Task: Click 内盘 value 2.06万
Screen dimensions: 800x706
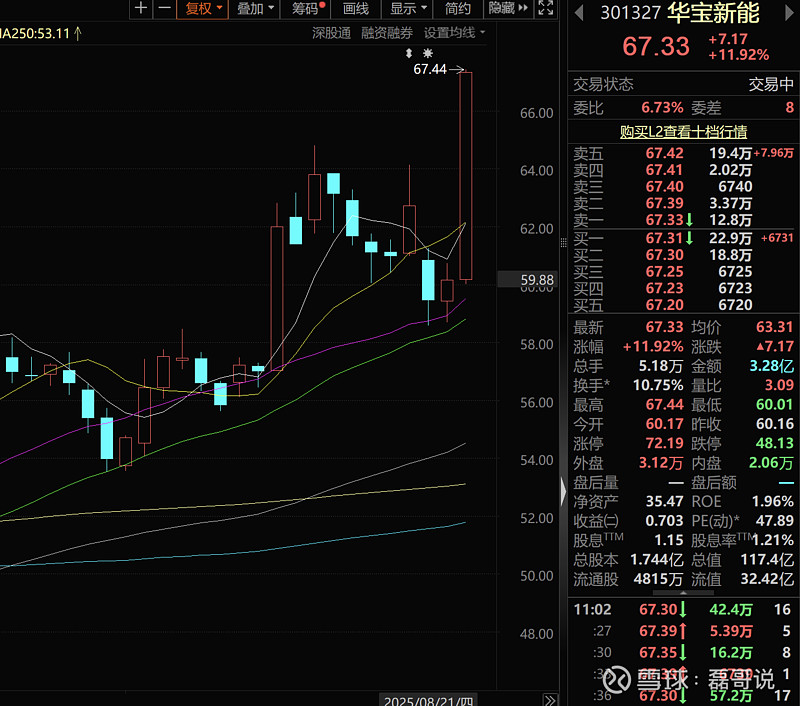Action: [771, 463]
